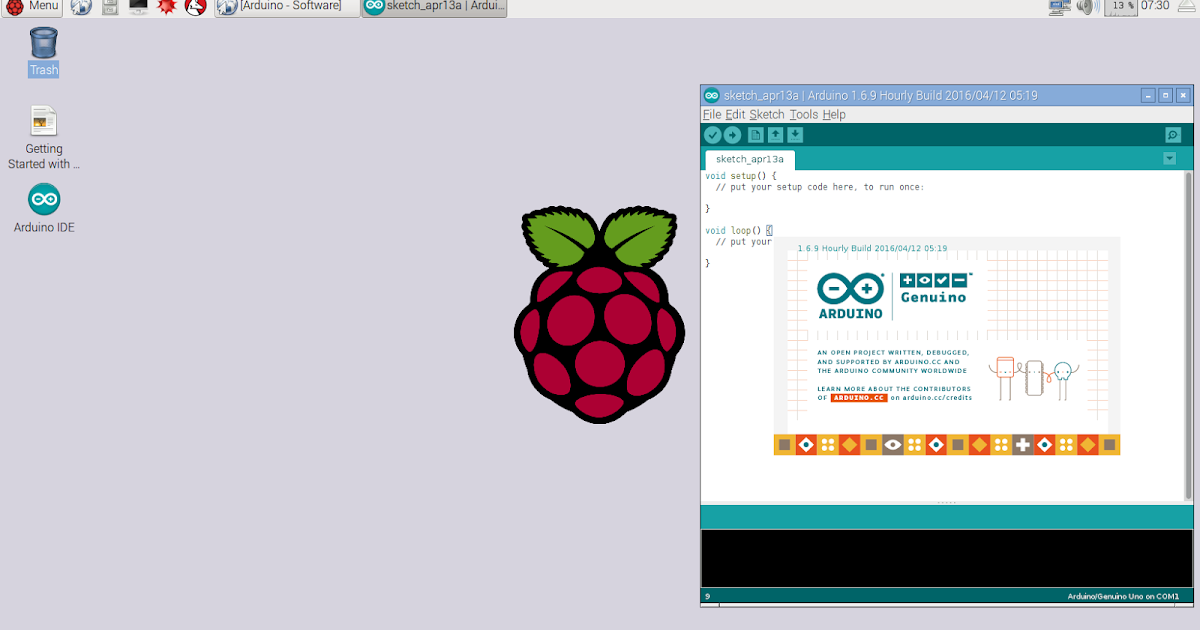Open the Raspberry Pi Menu button
Viewport: 1200px width, 630px height.
coord(32,7)
